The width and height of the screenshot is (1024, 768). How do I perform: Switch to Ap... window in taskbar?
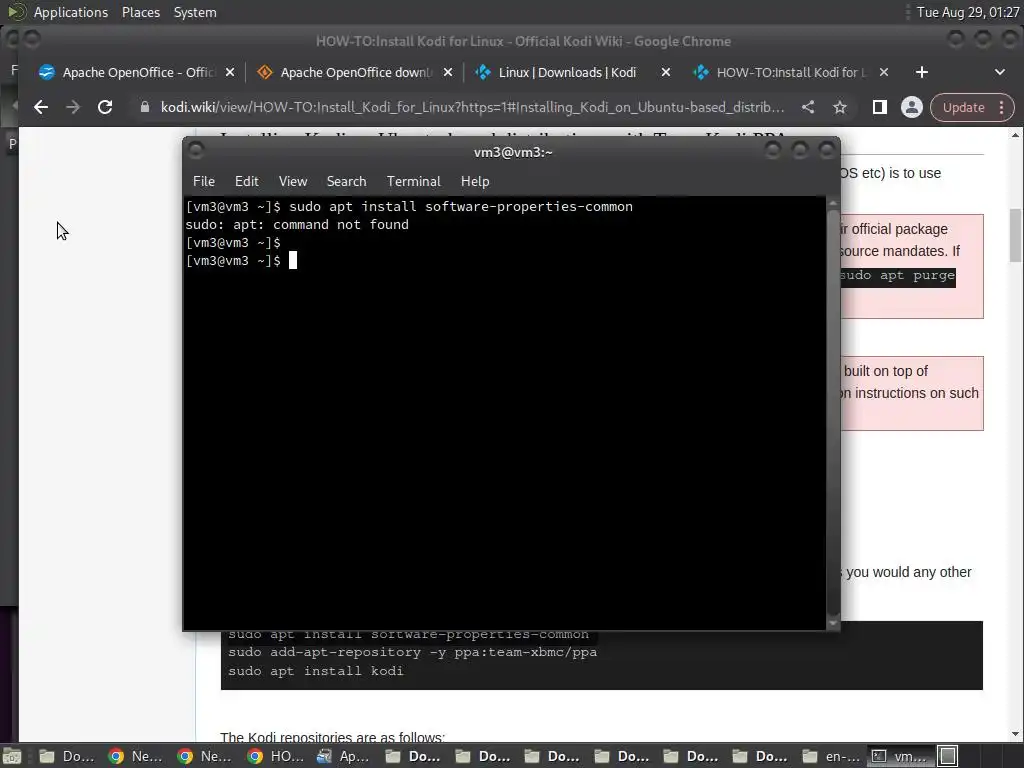coord(344,756)
